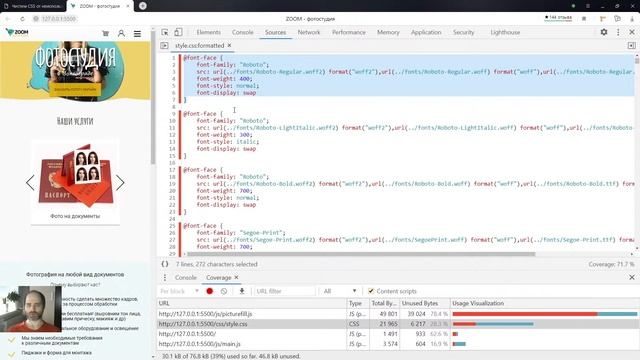Sort coverage by Type column
This screenshot has width=640, height=360.
pyautogui.click(x=358, y=303)
